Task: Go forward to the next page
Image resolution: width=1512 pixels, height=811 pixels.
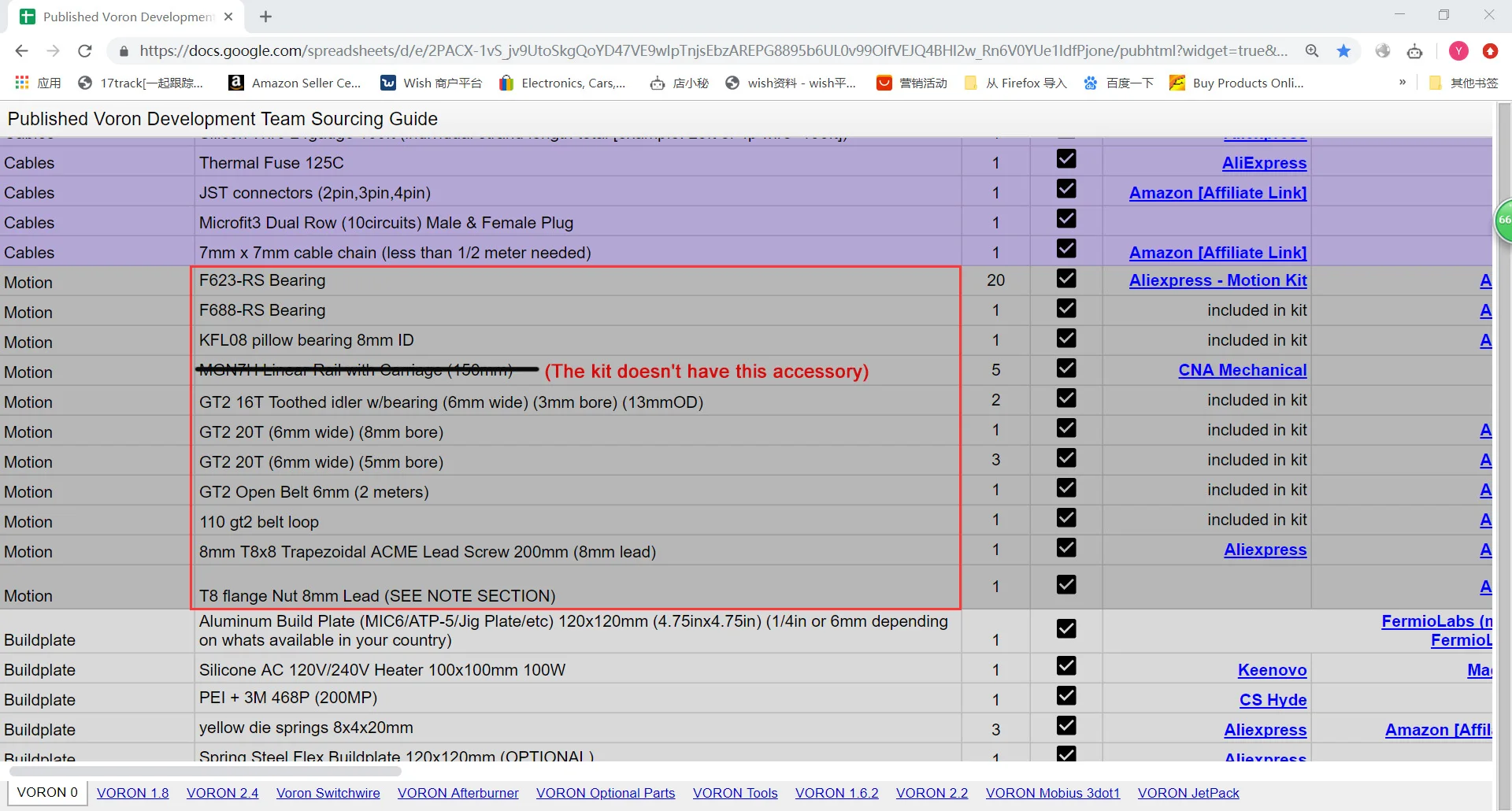Action: click(53, 51)
